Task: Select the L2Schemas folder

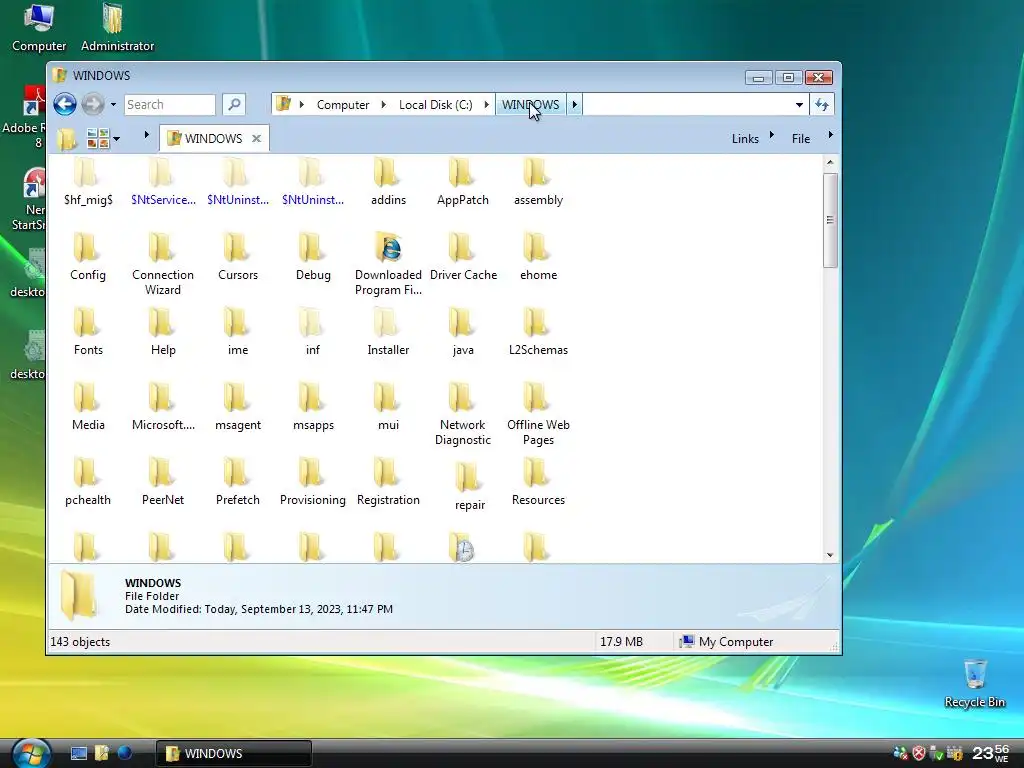Action: (538, 332)
